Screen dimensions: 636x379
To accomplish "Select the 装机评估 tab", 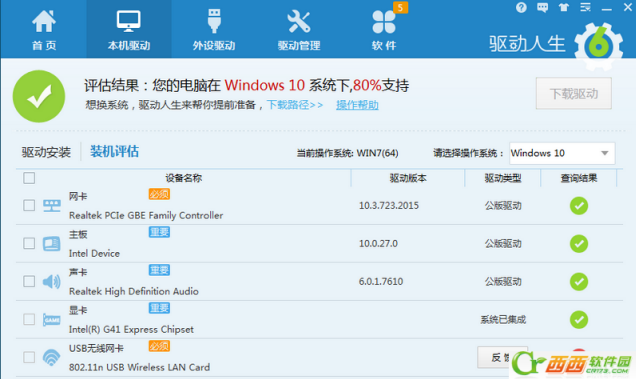I will [x=114, y=151].
